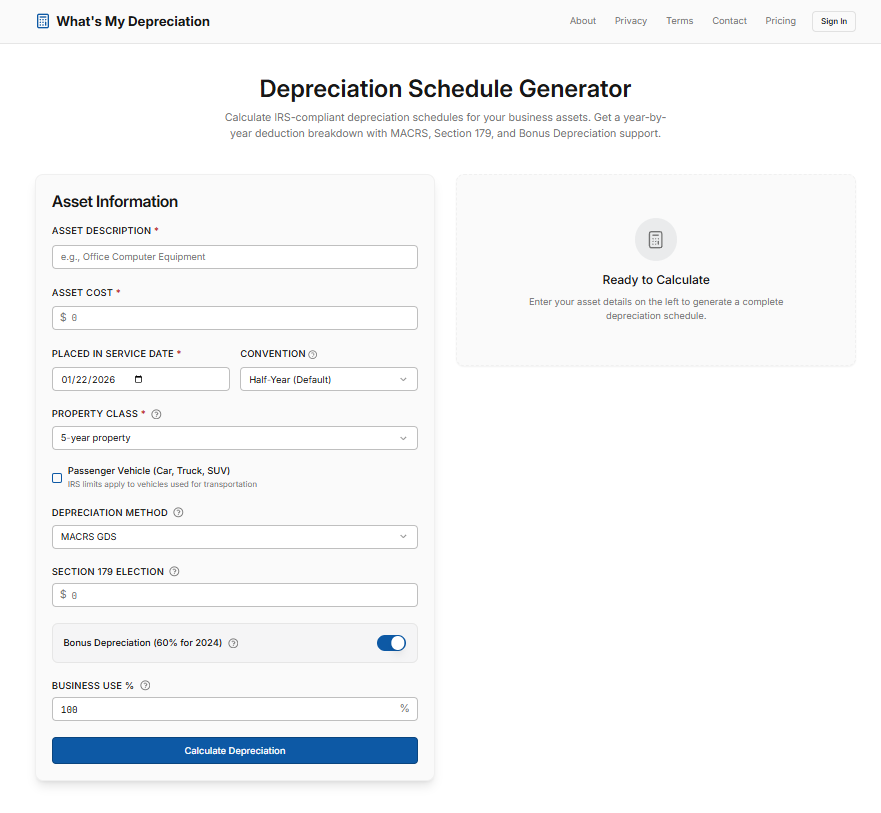Viewport: 881px width, 813px height.
Task: Click the calculator logo in the header
Action: 41,20
